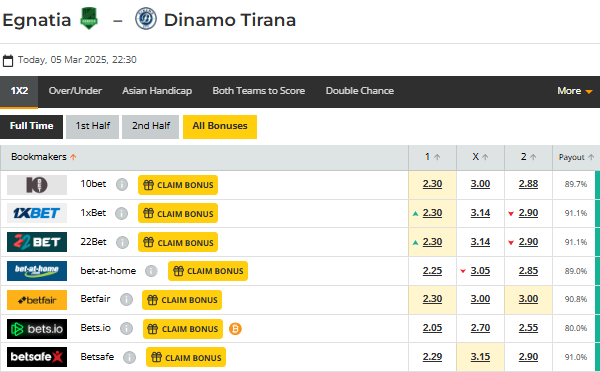Sort by the 2 away column
Viewport: 600px width, 372px height.
[528, 157]
